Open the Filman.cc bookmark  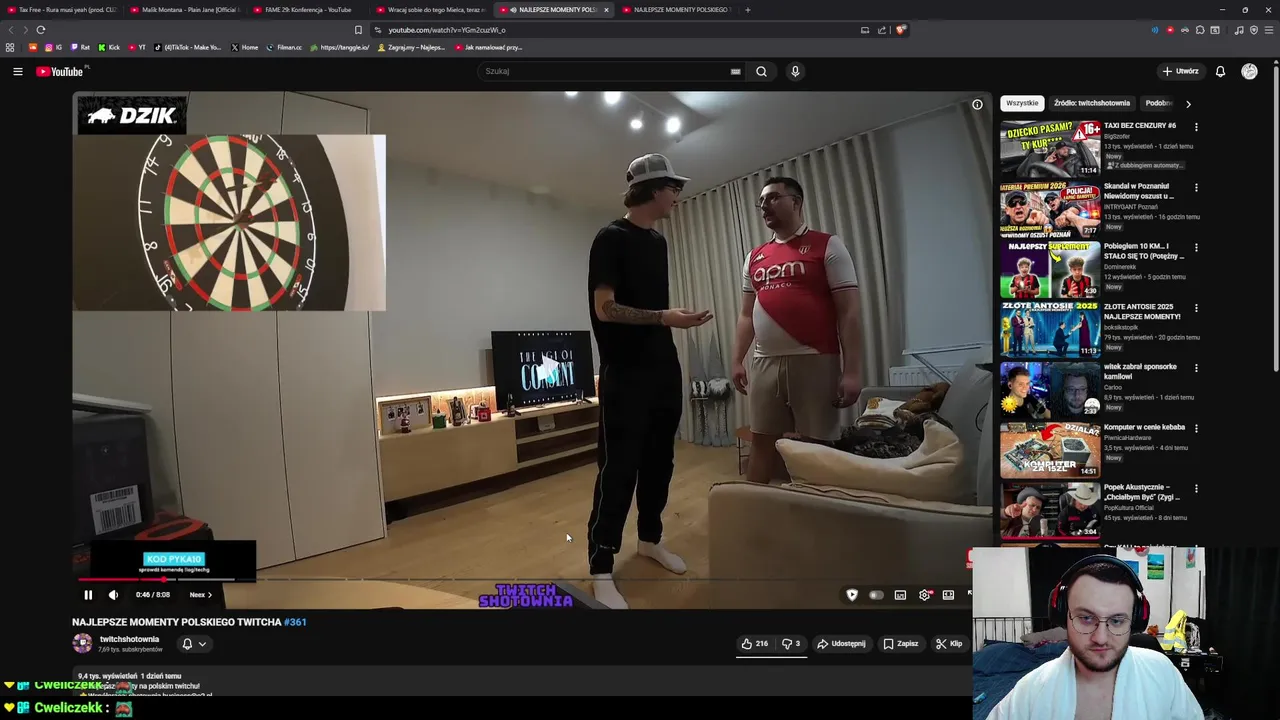point(284,47)
